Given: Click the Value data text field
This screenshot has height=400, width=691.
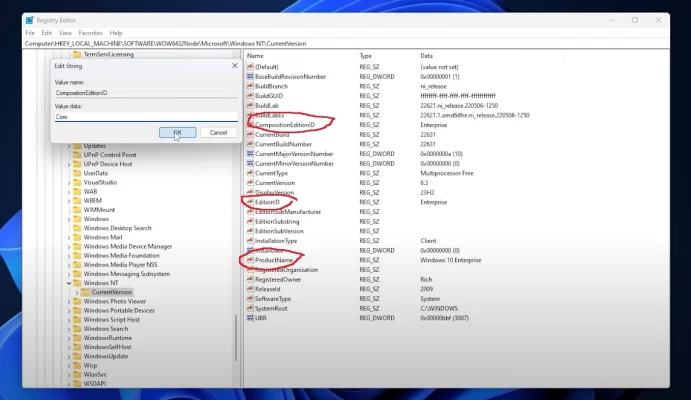Looking at the screenshot, I should pyautogui.click(x=145, y=117).
